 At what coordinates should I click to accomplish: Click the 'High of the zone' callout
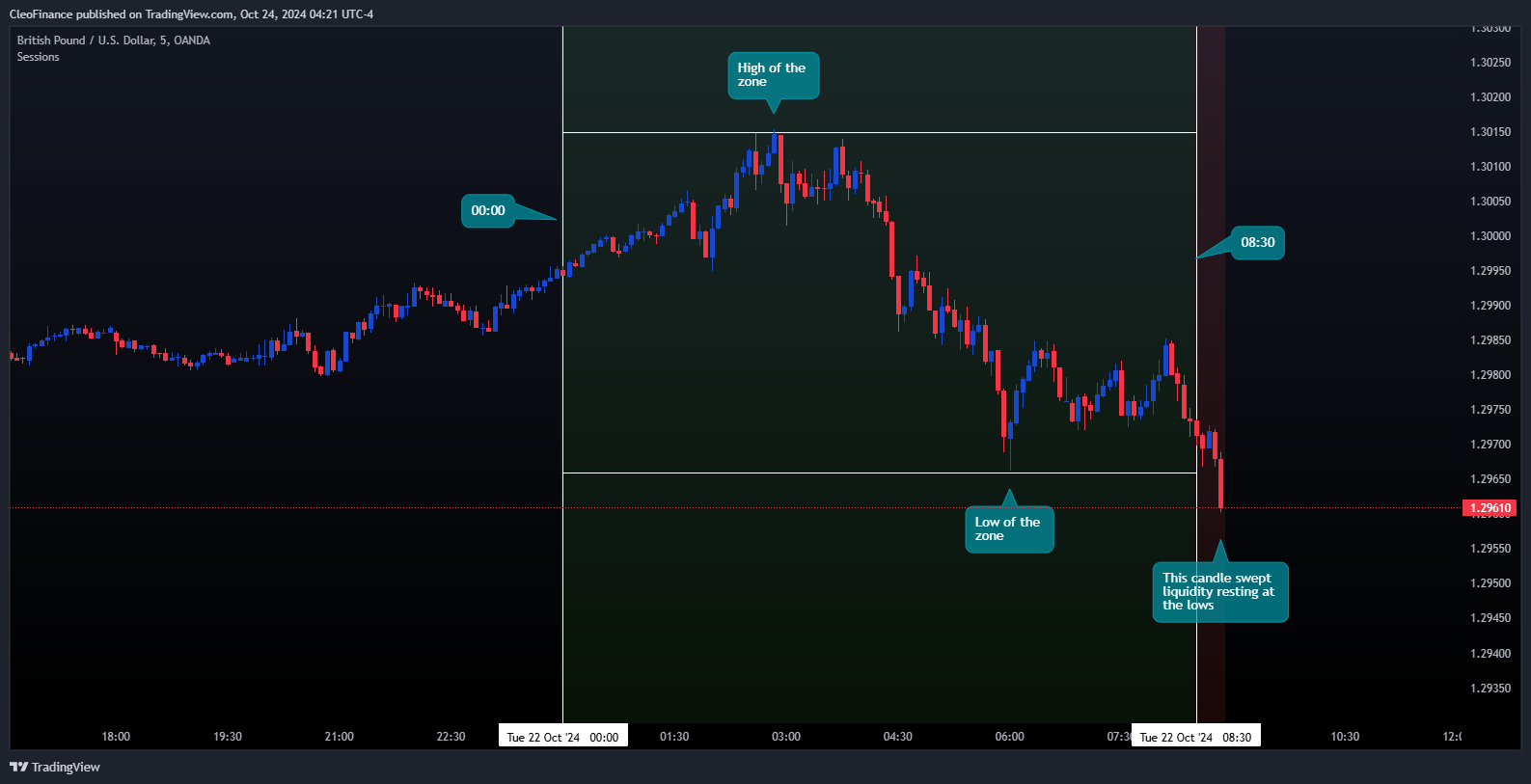point(772,75)
